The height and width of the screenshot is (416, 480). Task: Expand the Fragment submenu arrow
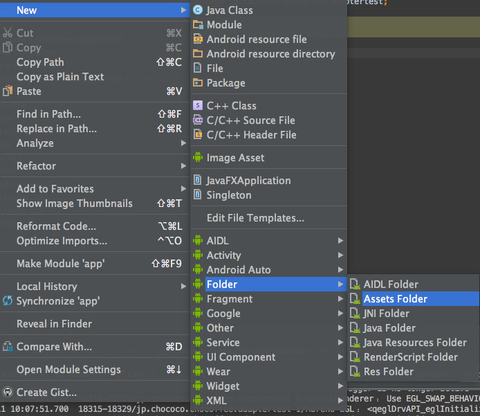(x=340, y=299)
